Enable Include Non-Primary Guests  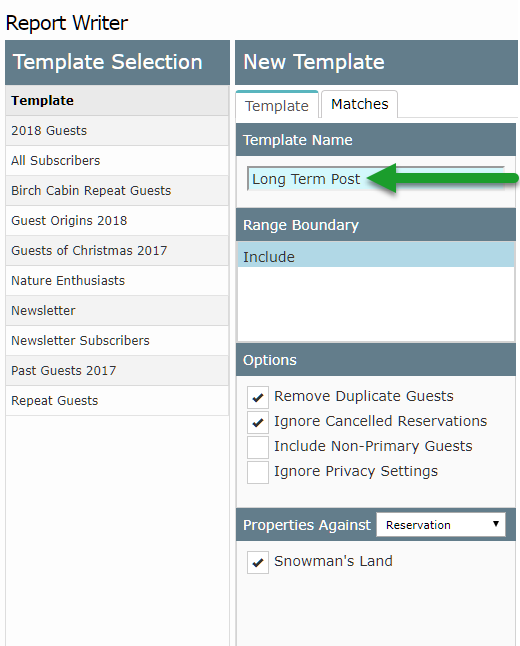(x=258, y=447)
